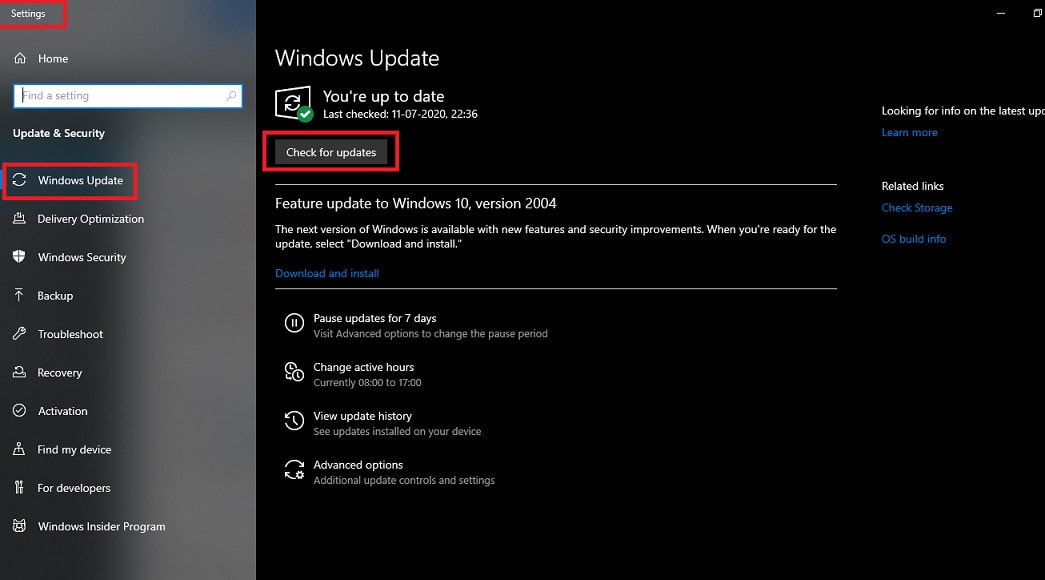The image size is (1045, 580).
Task: Click the Delivery Optimization icon
Action: coord(19,218)
